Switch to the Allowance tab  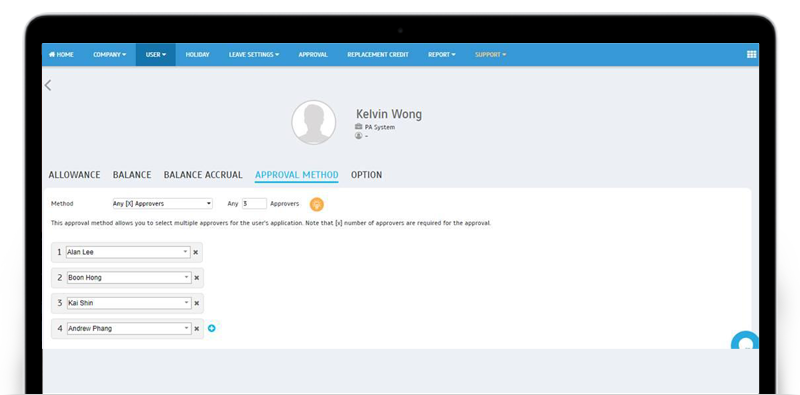(x=74, y=175)
